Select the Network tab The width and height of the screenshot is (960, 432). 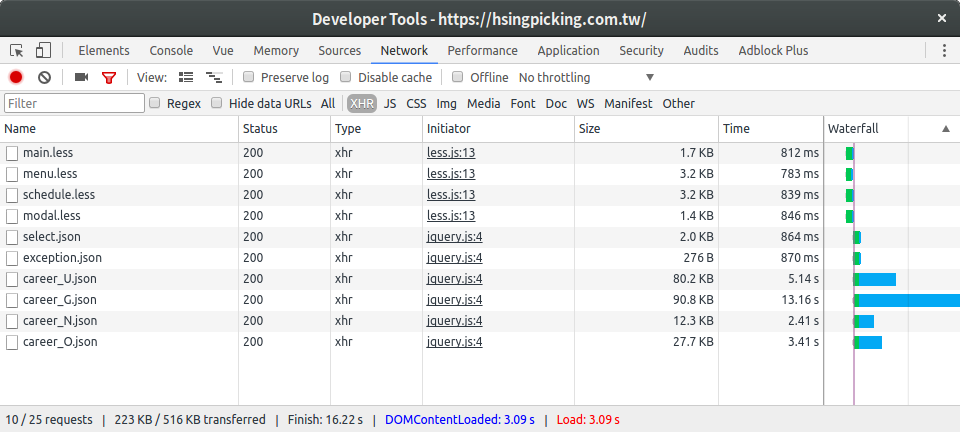[404, 51]
